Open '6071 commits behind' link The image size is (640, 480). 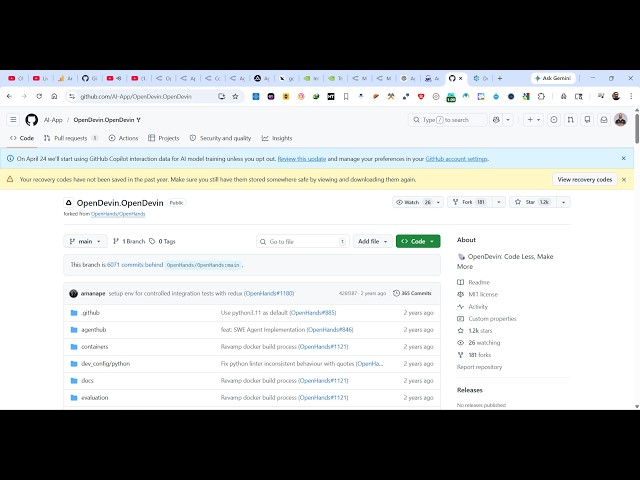135,264
